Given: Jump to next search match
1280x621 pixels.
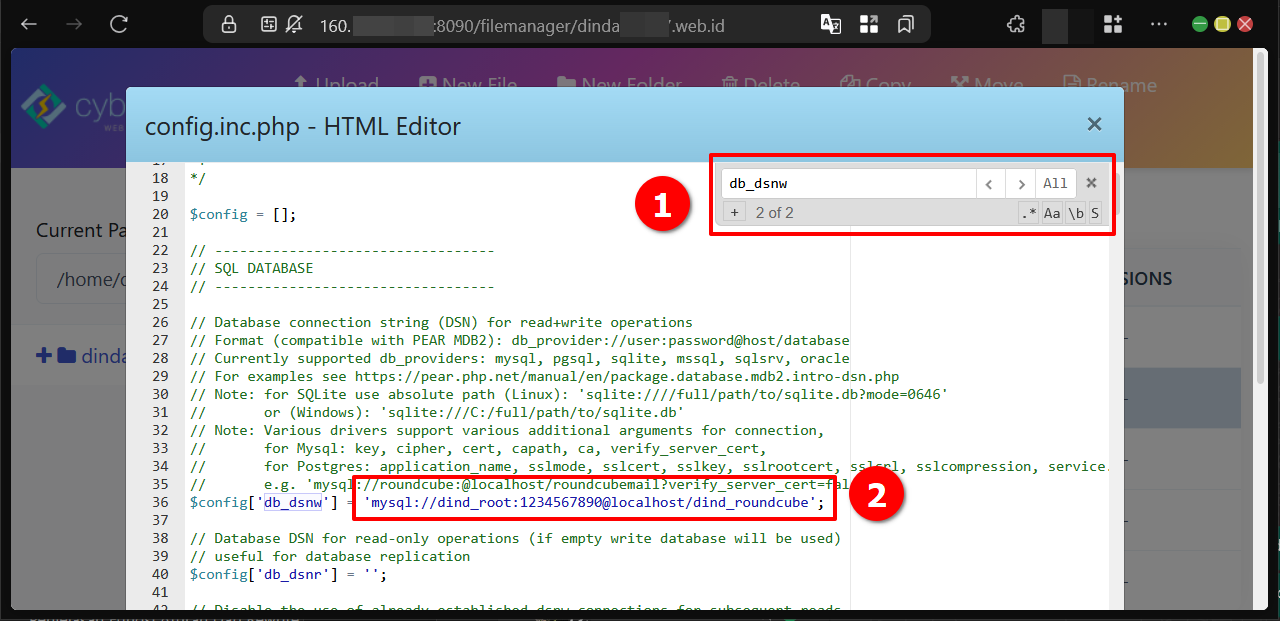Looking at the screenshot, I should click(x=1020, y=184).
